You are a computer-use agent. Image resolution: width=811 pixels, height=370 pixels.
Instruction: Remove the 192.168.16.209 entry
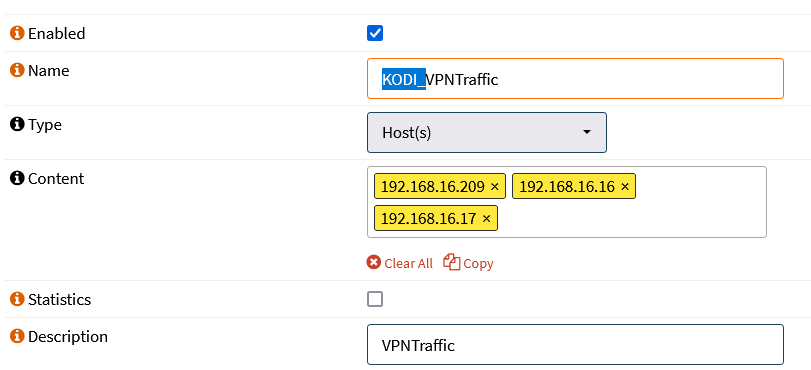[x=494, y=186]
